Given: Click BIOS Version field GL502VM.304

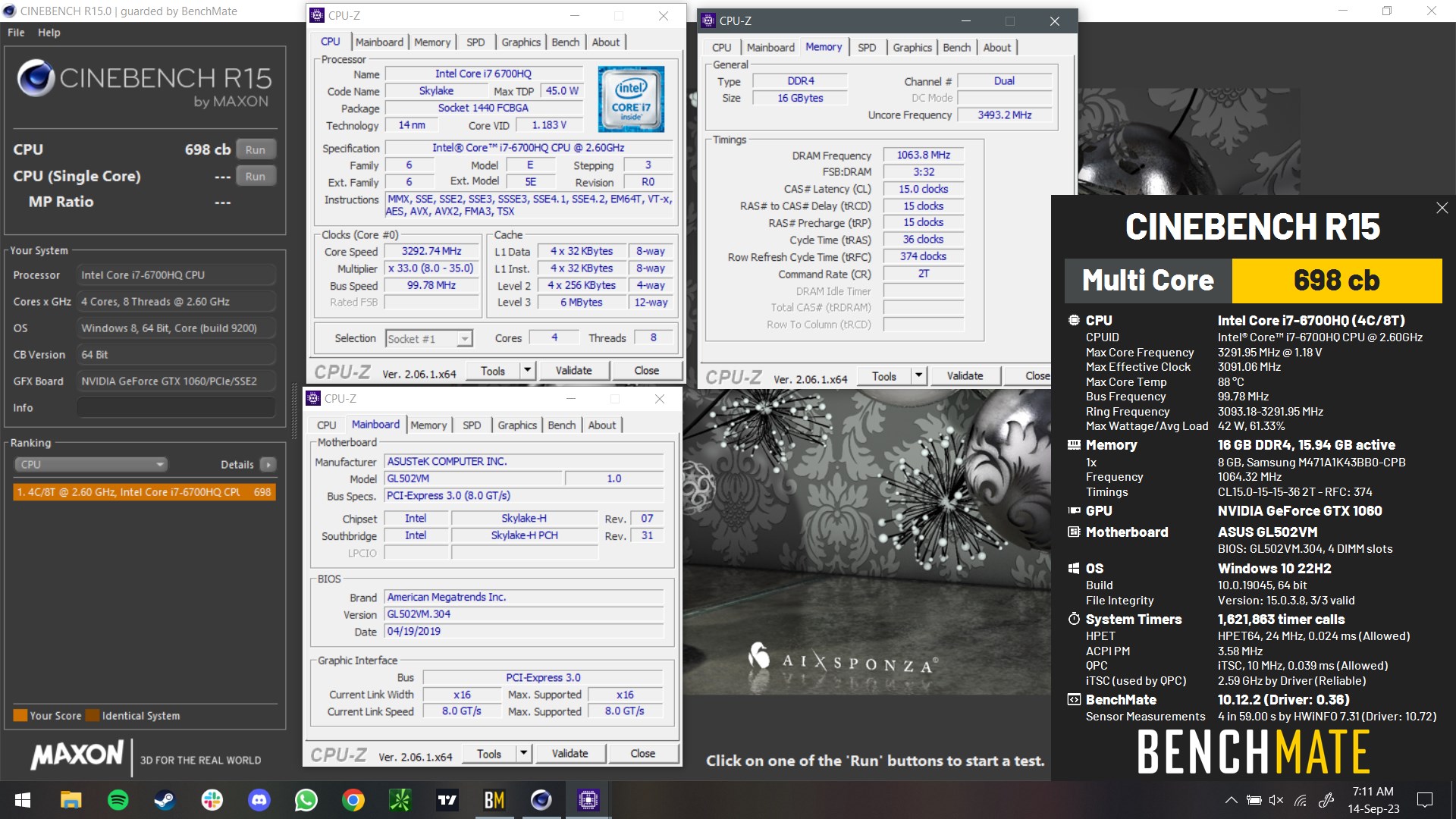Looking at the screenshot, I should click(524, 614).
